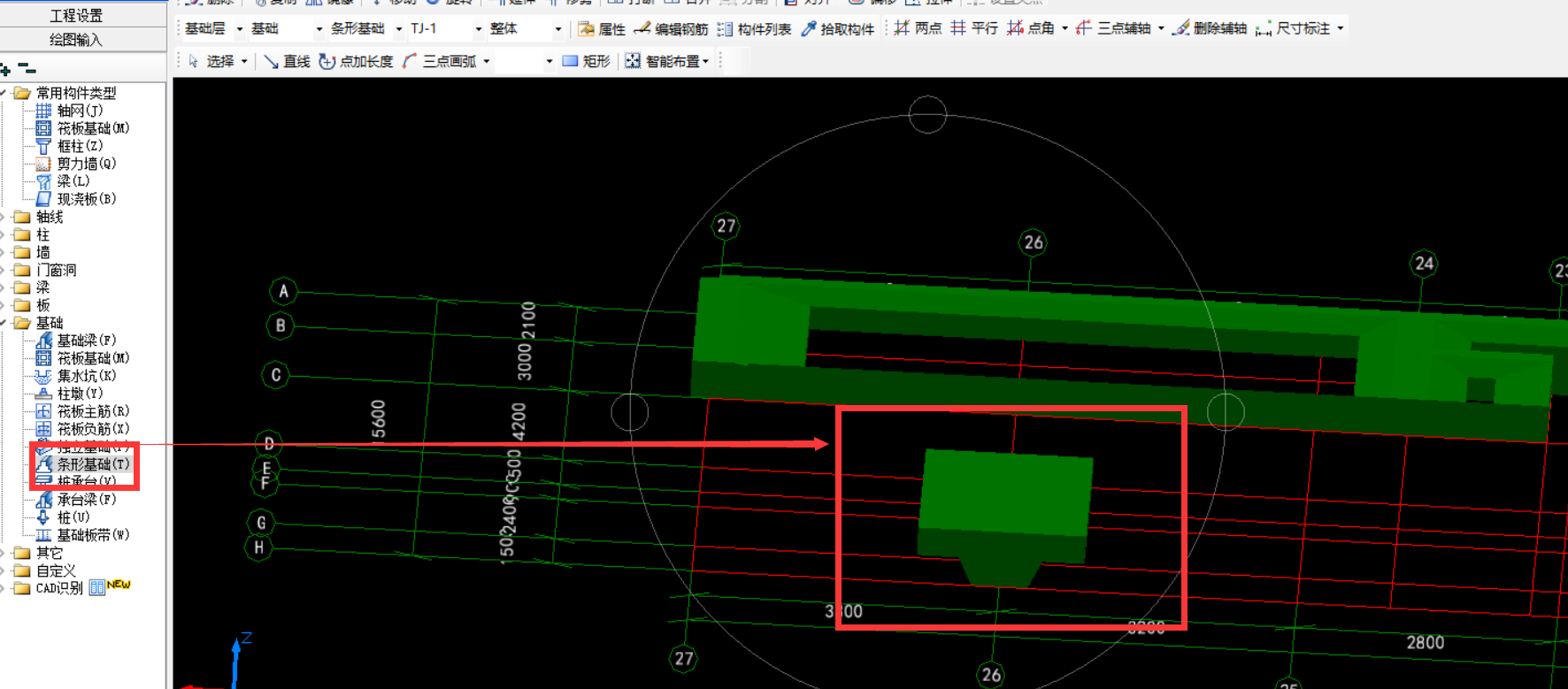Switch to the 工程设置 panel tab
This screenshot has width=1568, height=689.
pyautogui.click(x=76, y=15)
